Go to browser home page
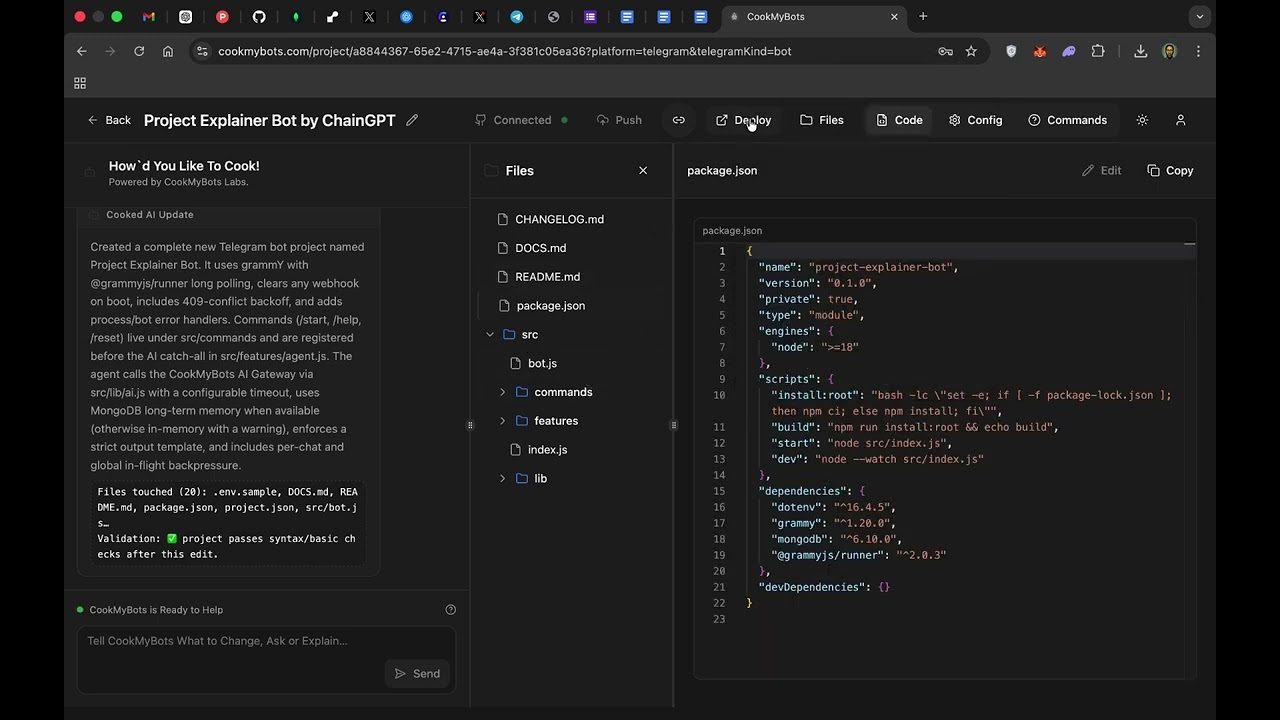Screen dimensions: 1280x720 click(x=168, y=51)
